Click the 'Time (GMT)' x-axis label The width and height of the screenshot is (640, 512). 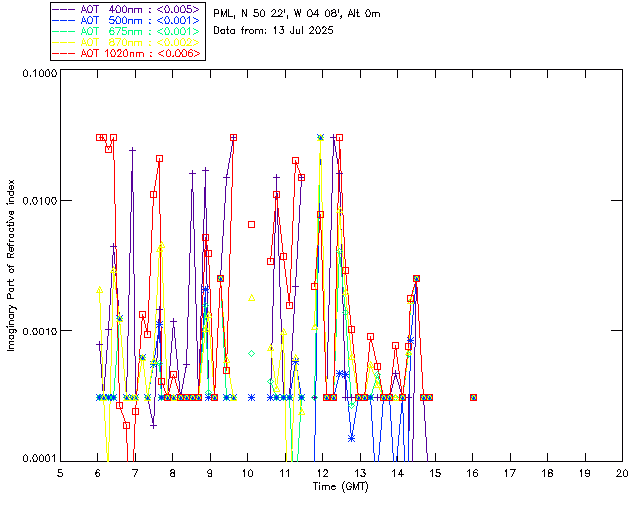point(340,485)
